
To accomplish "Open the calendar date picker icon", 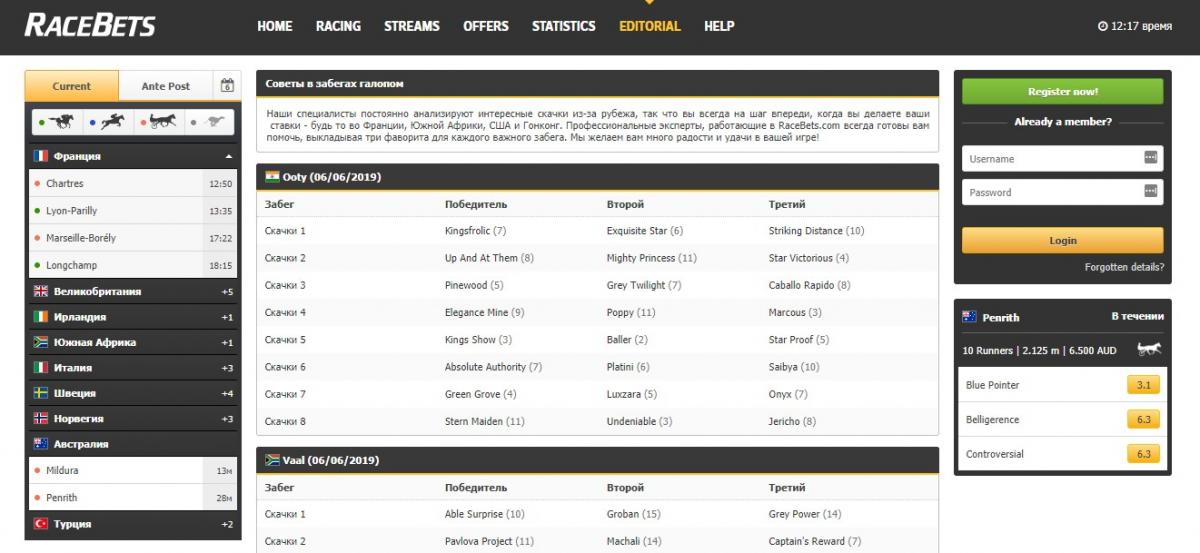I will (228, 86).
